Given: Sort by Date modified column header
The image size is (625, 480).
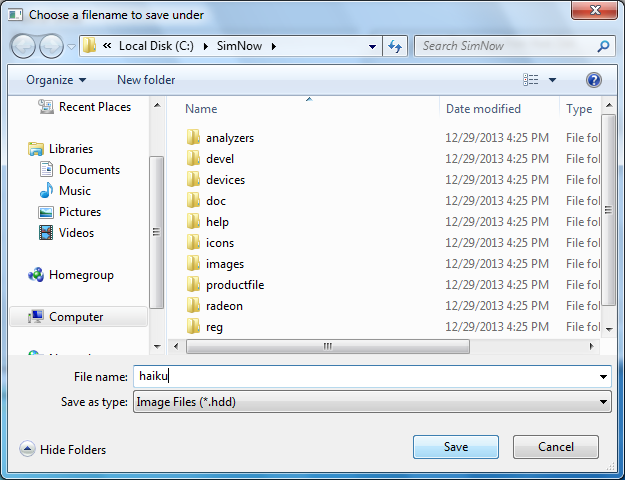Looking at the screenshot, I should [x=483, y=109].
